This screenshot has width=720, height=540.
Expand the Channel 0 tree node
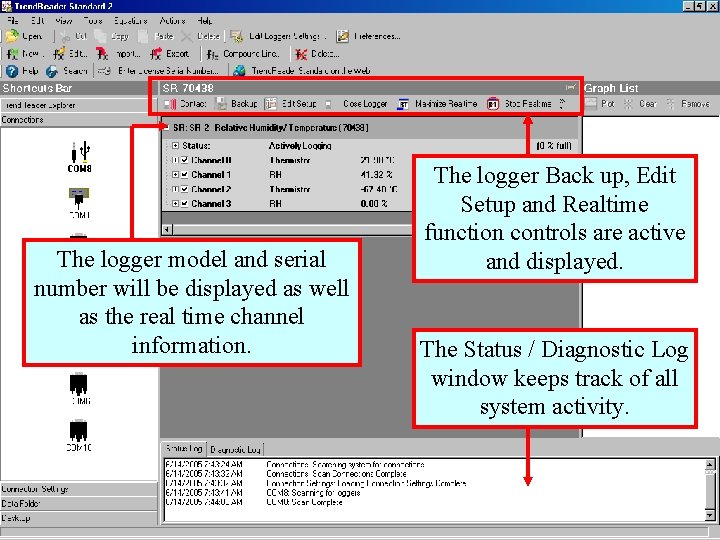(175, 160)
